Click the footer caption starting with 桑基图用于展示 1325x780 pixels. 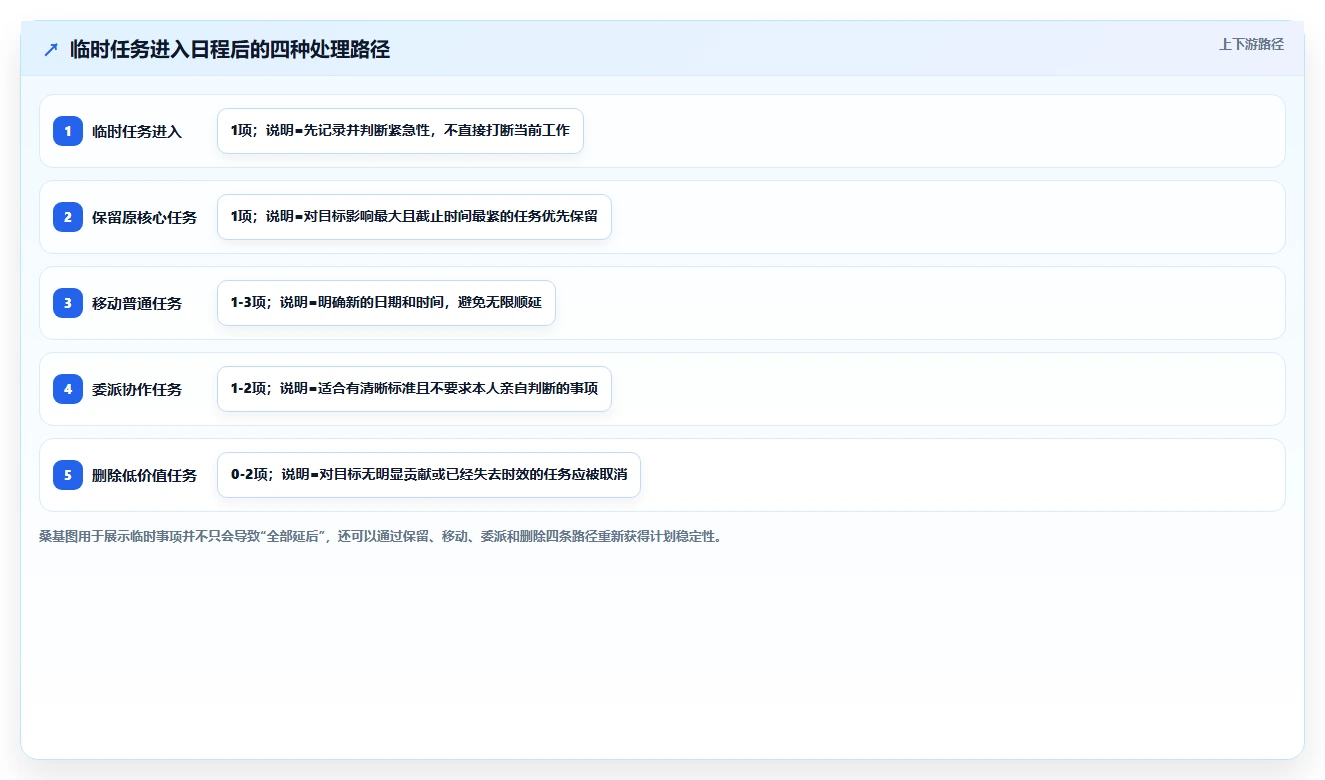point(381,536)
